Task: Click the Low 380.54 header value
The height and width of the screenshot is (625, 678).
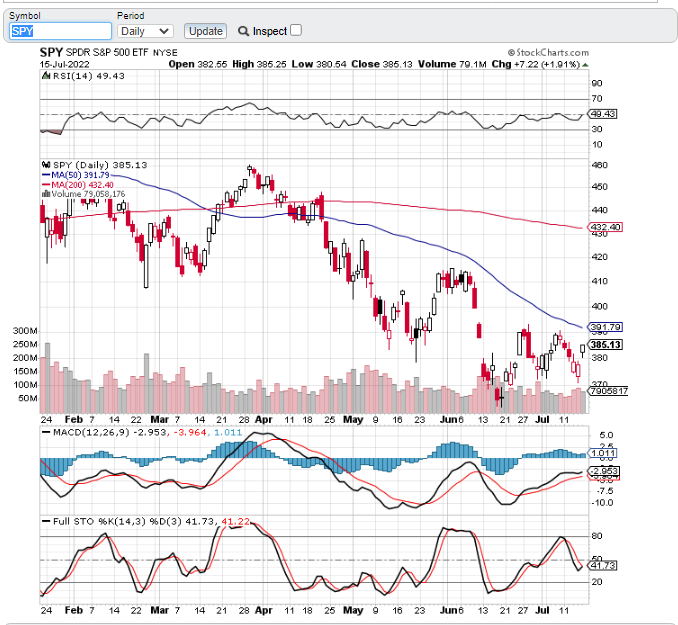Action: click(x=319, y=64)
